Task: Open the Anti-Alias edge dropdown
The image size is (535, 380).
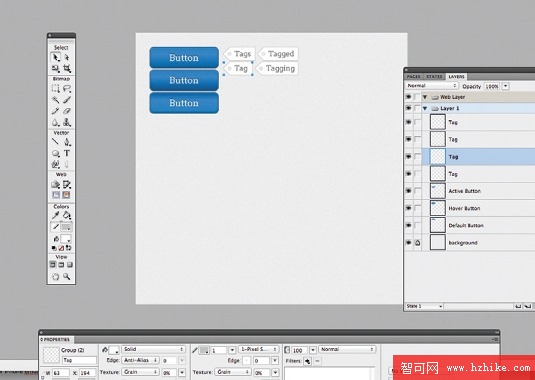Action: point(140,360)
